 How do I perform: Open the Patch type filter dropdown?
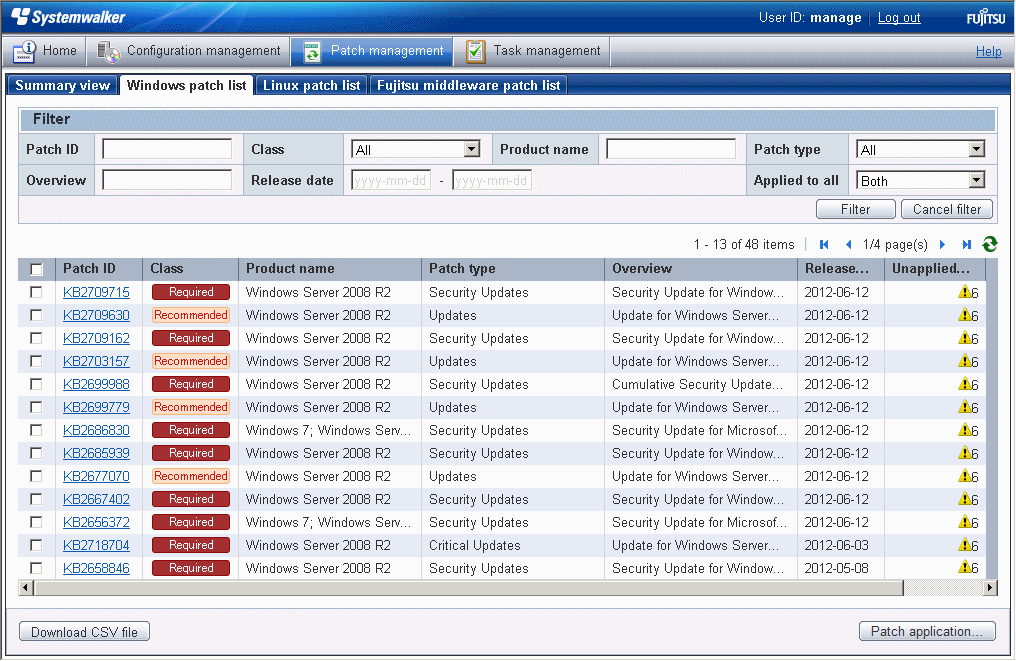pos(921,150)
